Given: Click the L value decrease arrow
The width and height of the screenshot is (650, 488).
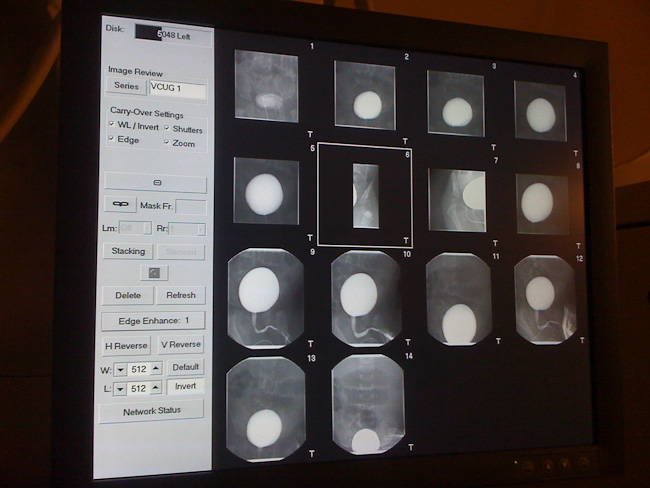Looking at the screenshot, I should 120,387.
